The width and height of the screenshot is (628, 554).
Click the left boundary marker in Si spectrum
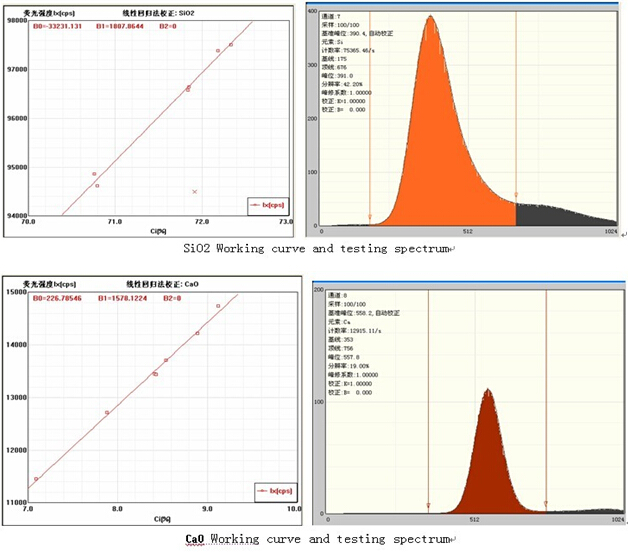click(370, 216)
